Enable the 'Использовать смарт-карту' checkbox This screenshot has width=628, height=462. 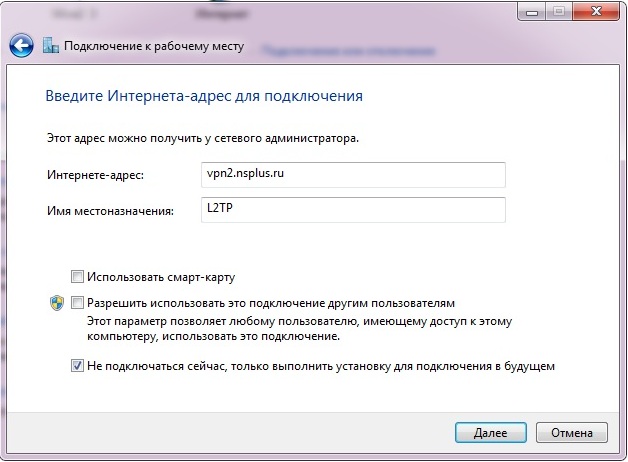click(77, 277)
